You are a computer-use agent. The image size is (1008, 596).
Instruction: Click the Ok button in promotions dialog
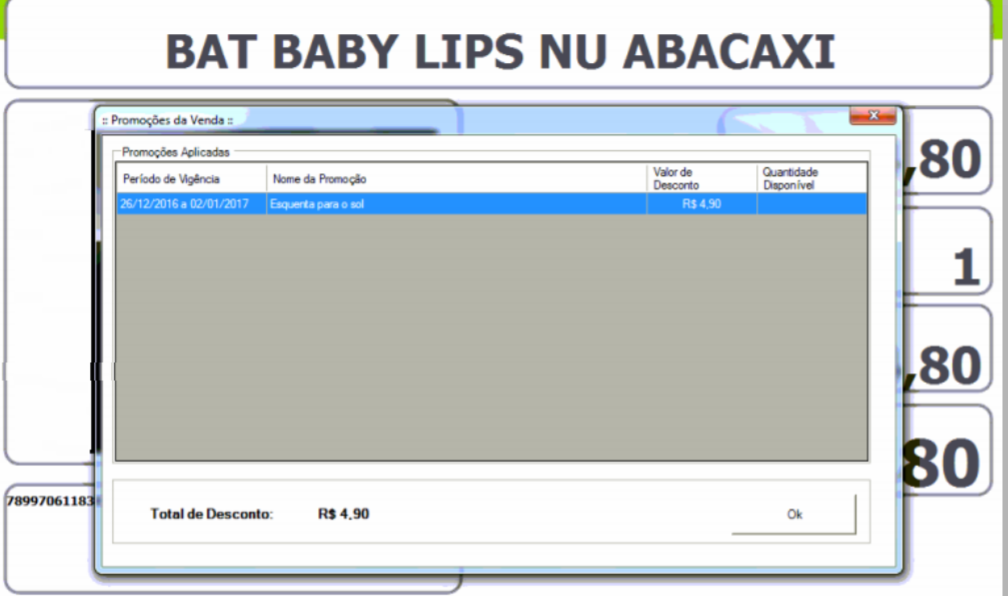coord(794,514)
